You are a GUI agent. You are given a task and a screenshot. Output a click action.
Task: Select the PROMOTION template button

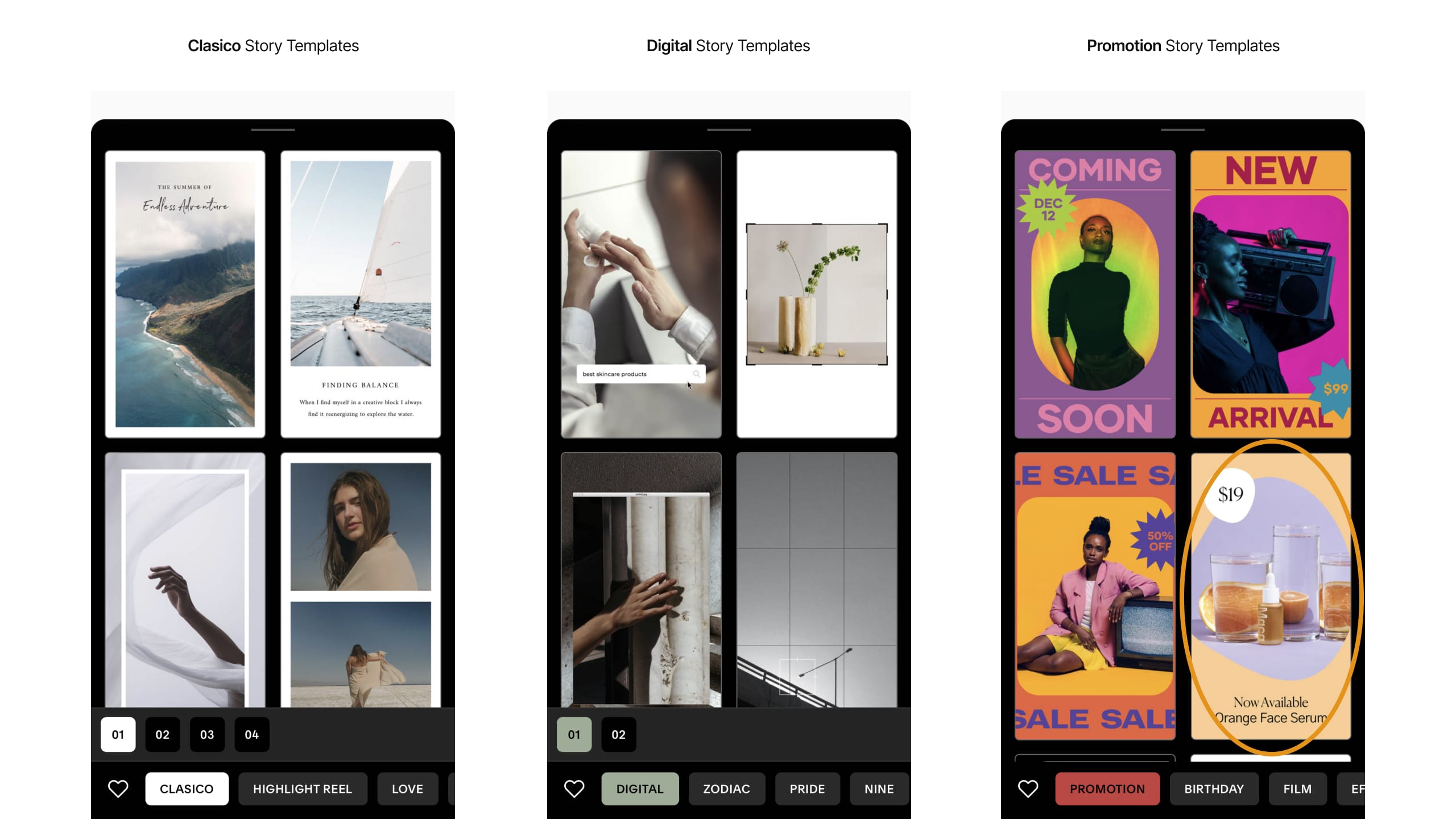(1108, 789)
